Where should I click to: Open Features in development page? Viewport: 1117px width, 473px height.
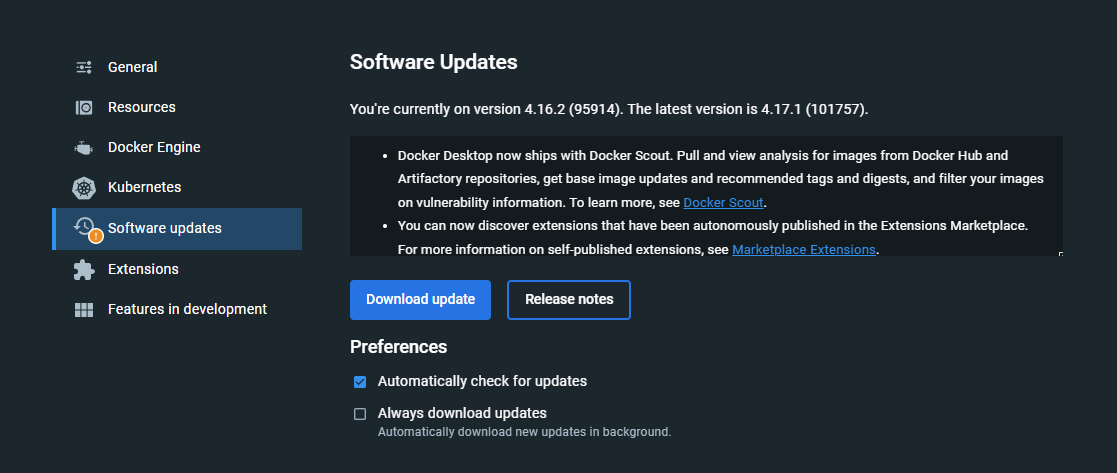tap(187, 309)
